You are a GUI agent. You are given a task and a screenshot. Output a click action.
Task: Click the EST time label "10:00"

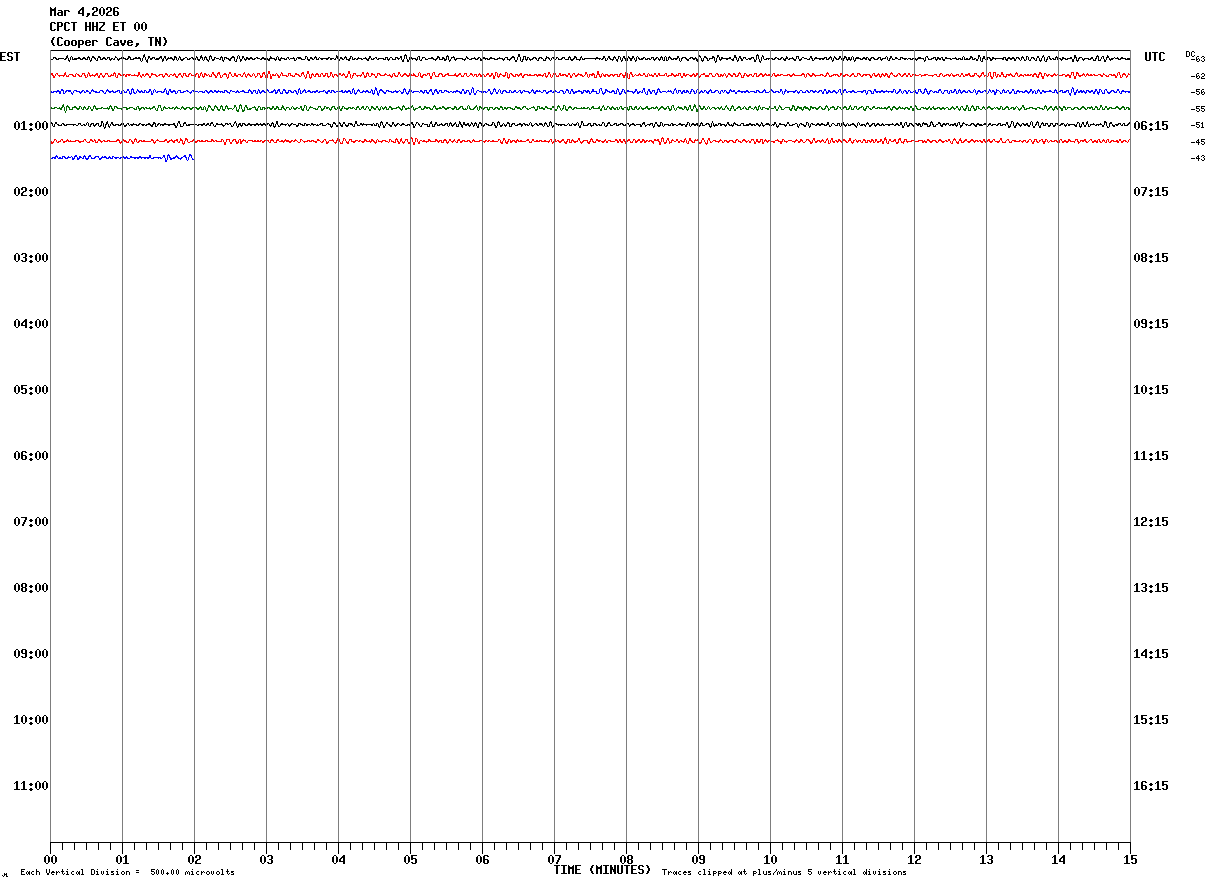point(31,720)
